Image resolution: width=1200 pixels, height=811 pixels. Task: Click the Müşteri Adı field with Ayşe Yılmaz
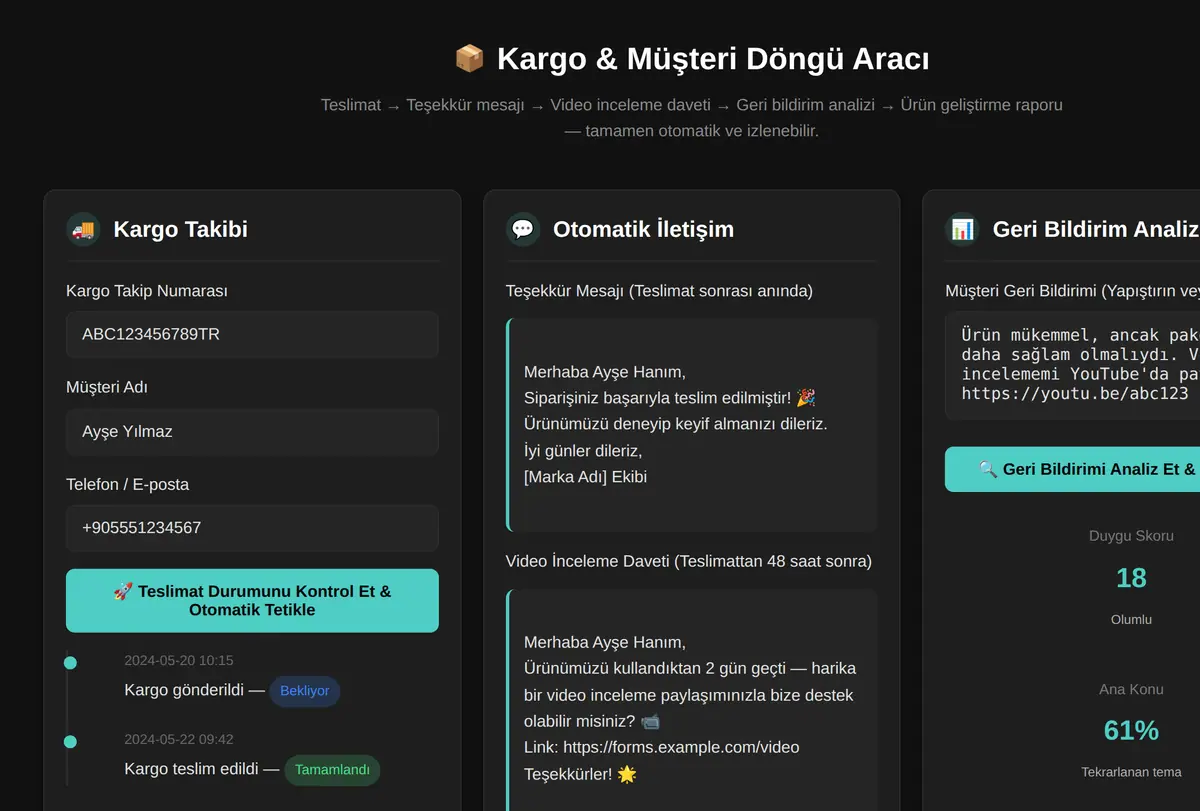(252, 431)
